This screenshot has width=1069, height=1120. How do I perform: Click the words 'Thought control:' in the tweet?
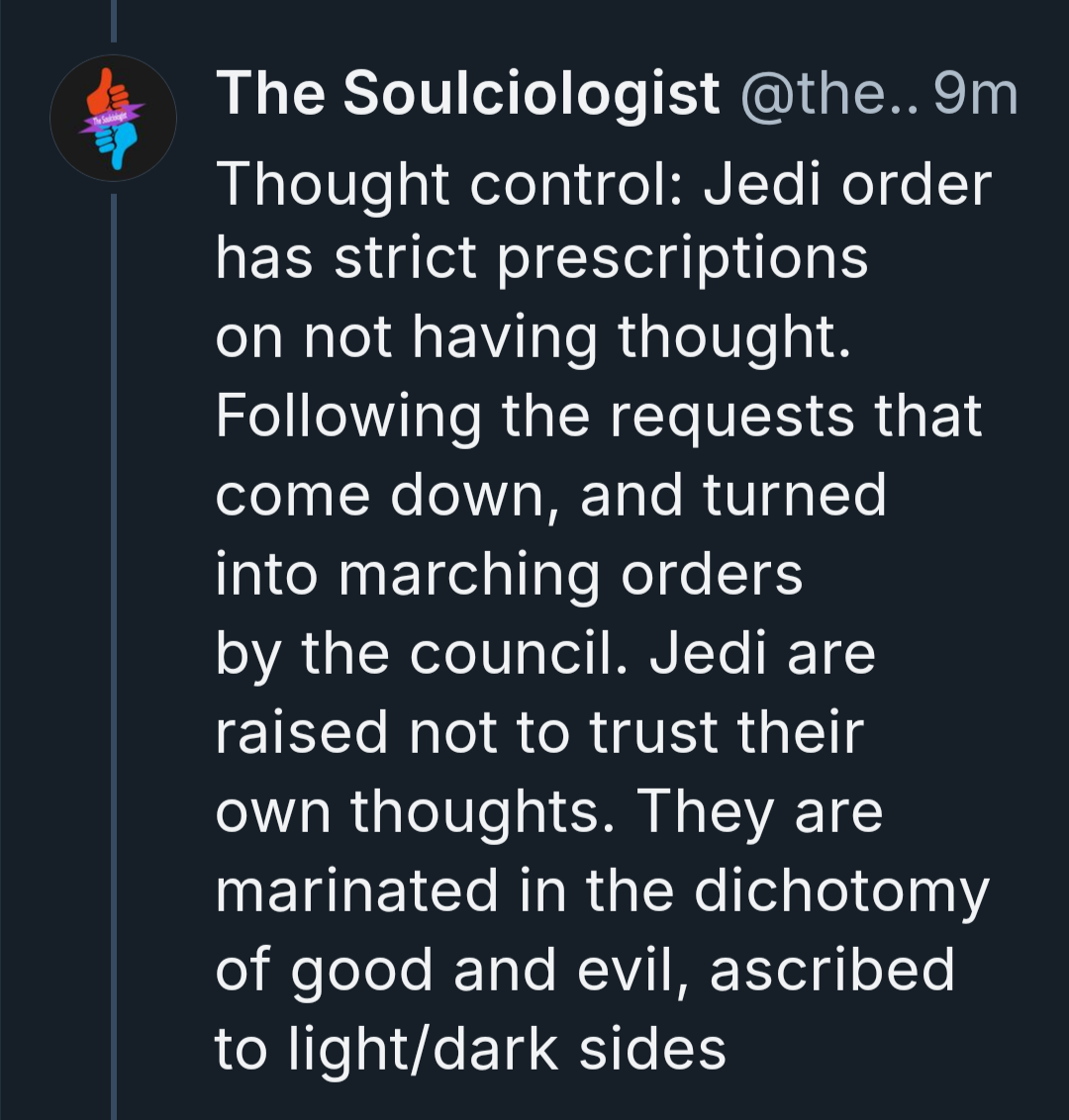450,184
